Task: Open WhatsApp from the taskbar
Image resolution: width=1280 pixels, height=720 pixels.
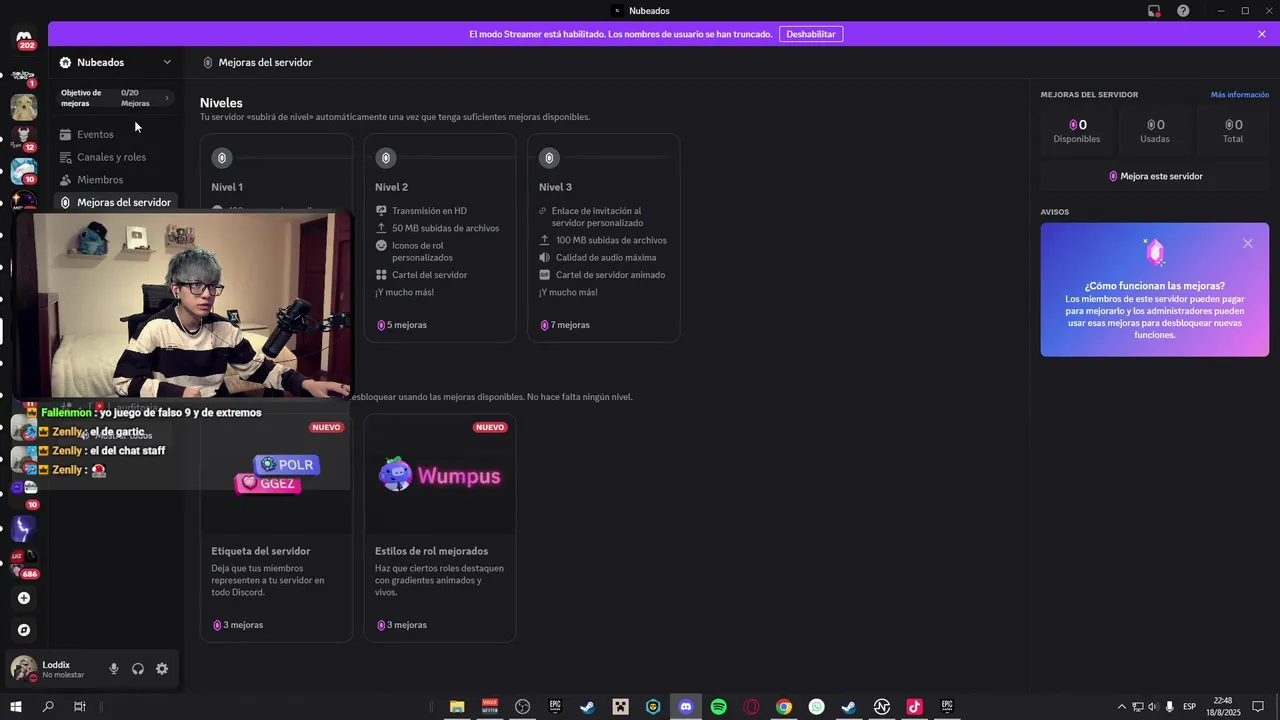Action: [x=817, y=707]
